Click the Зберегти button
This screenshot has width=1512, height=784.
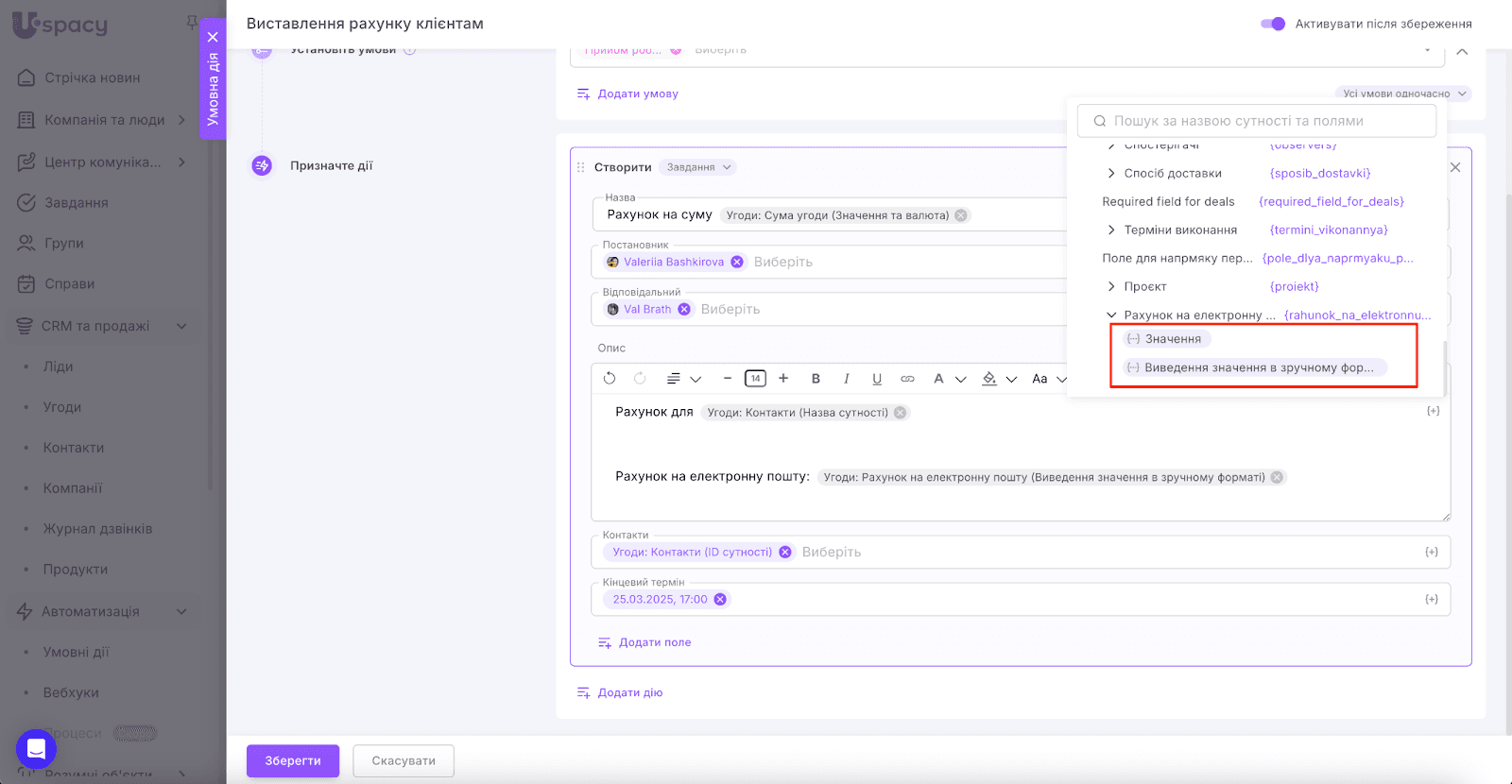coord(293,760)
